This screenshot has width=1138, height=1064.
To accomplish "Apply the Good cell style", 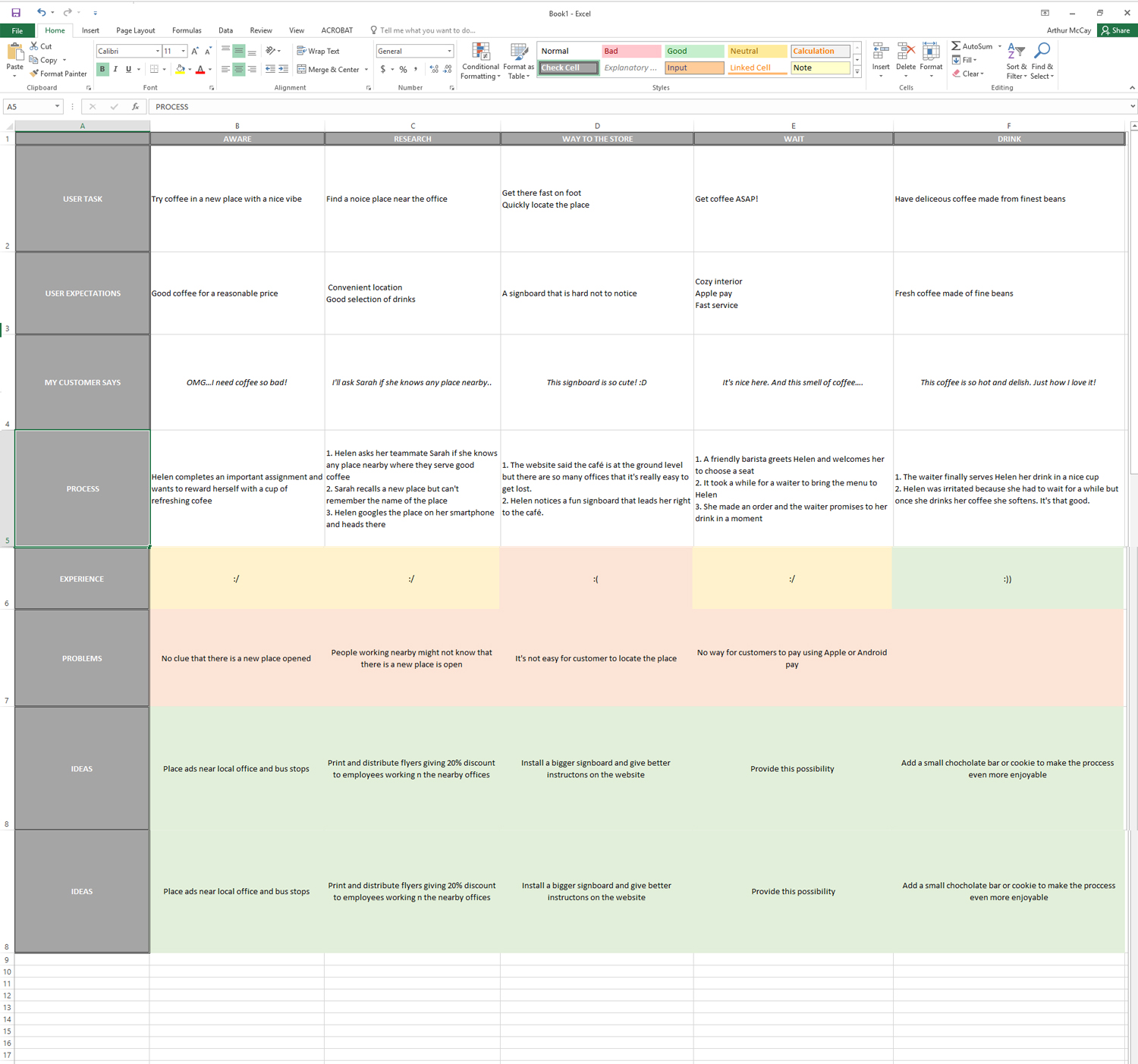I will [x=693, y=51].
